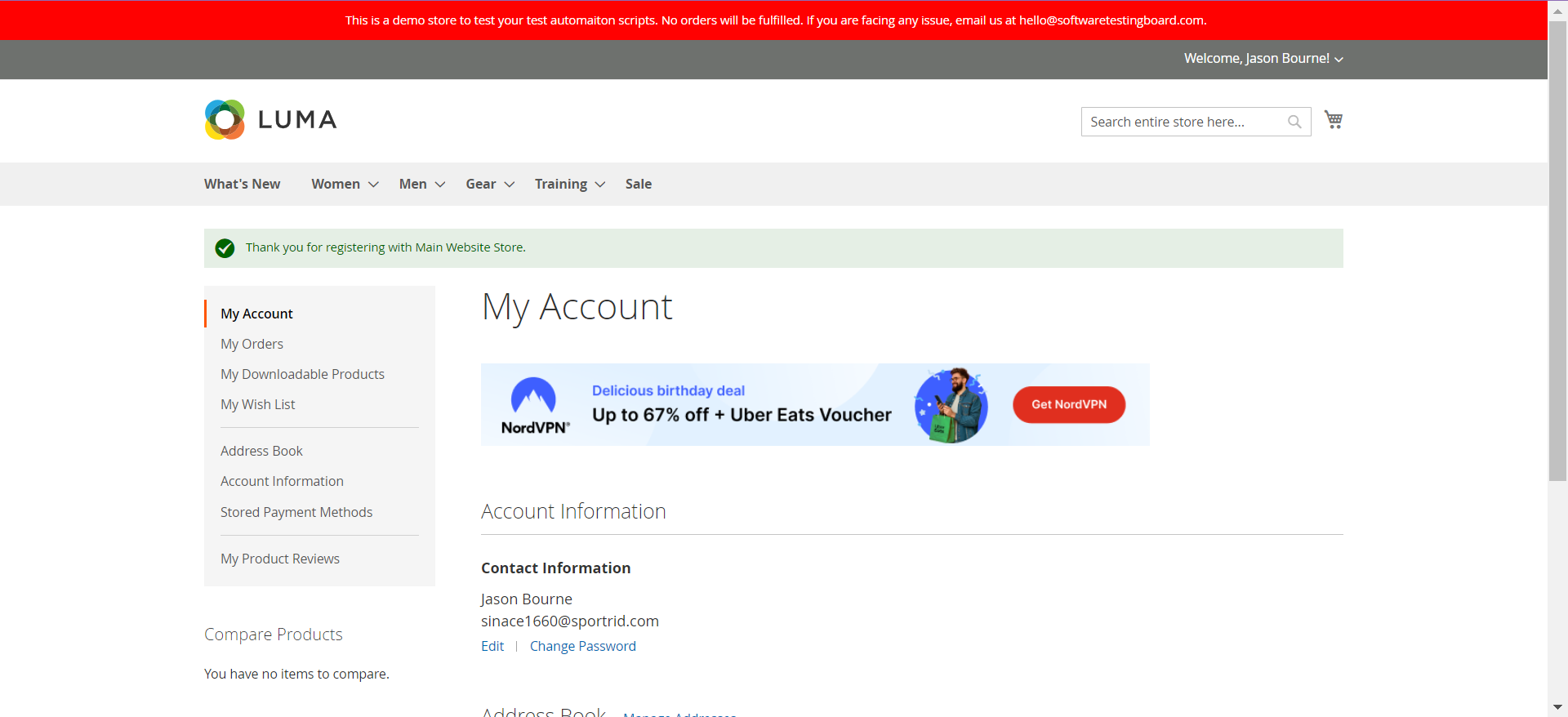Screen dimensions: 1568x717
Task: Open the Men category dropdown
Action: [x=440, y=185]
